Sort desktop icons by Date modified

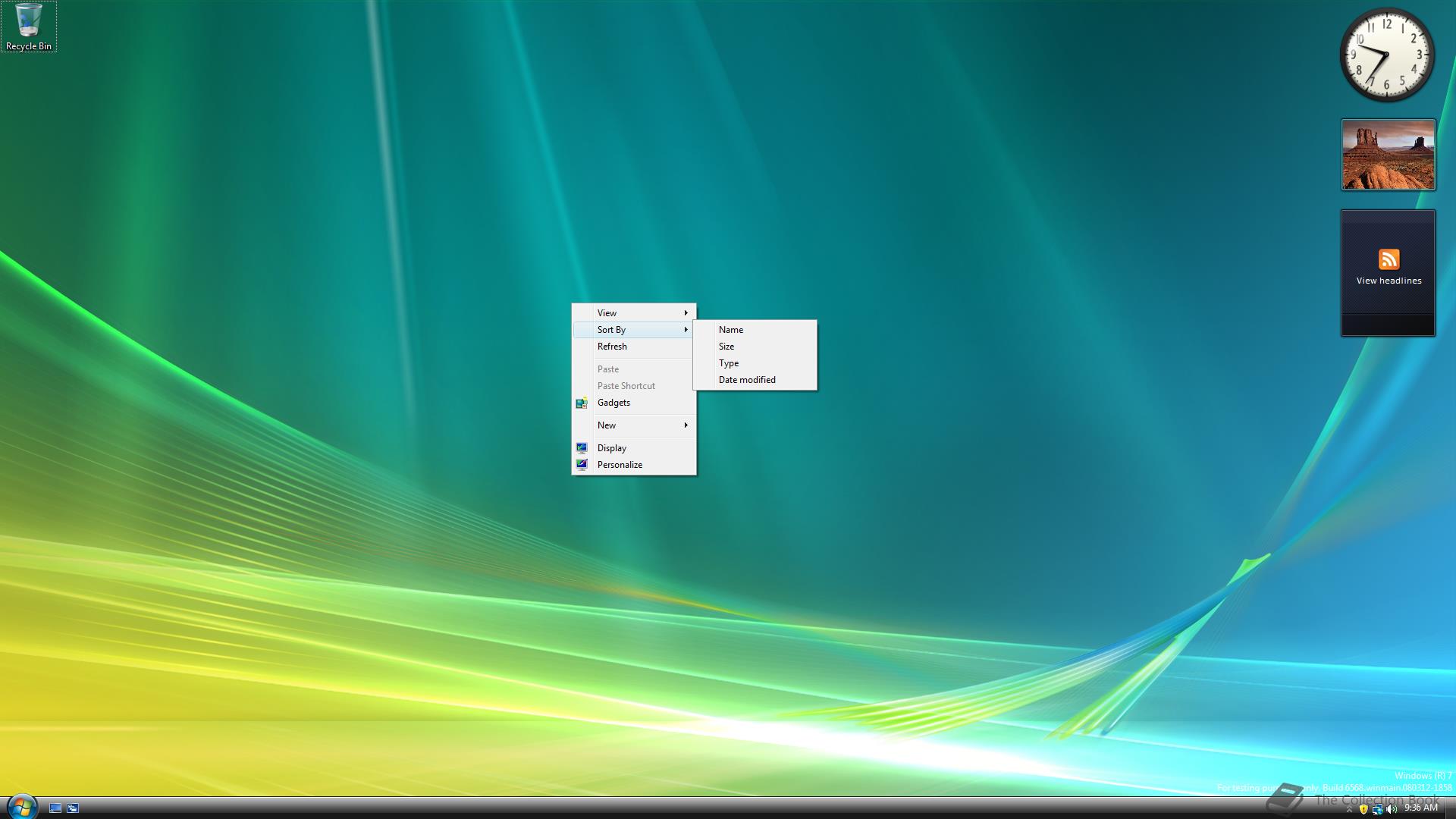[755, 380]
